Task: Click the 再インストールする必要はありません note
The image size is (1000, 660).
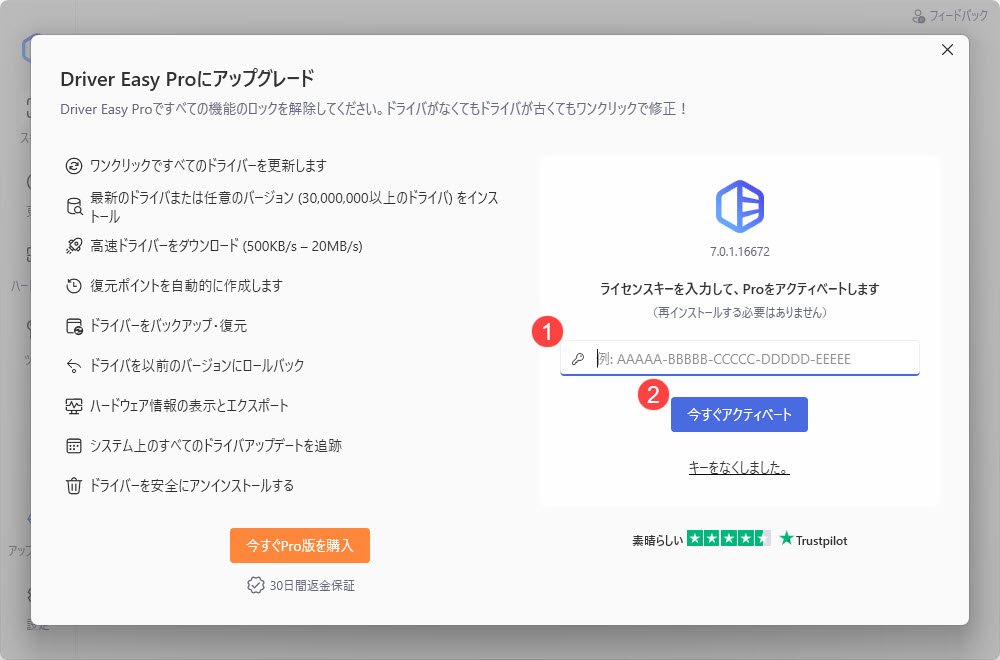Action: click(740, 312)
